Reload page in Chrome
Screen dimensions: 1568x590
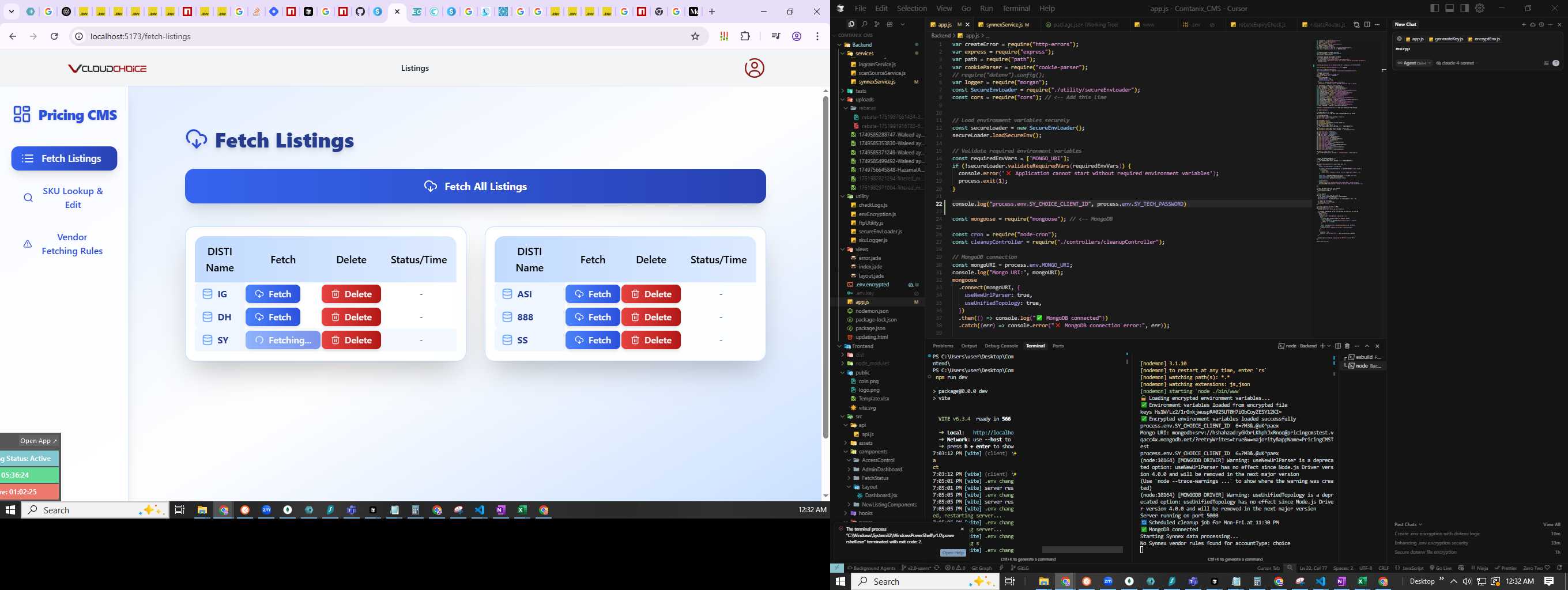tap(54, 36)
